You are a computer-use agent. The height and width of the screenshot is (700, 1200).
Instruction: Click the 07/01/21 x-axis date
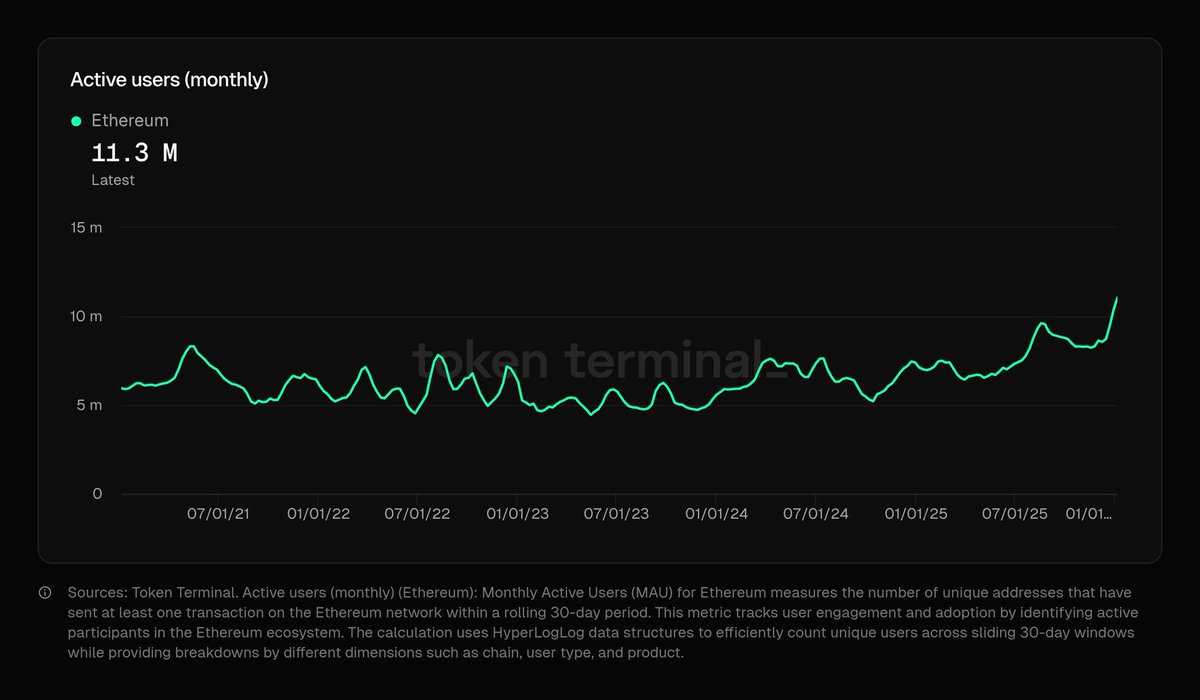click(x=219, y=514)
